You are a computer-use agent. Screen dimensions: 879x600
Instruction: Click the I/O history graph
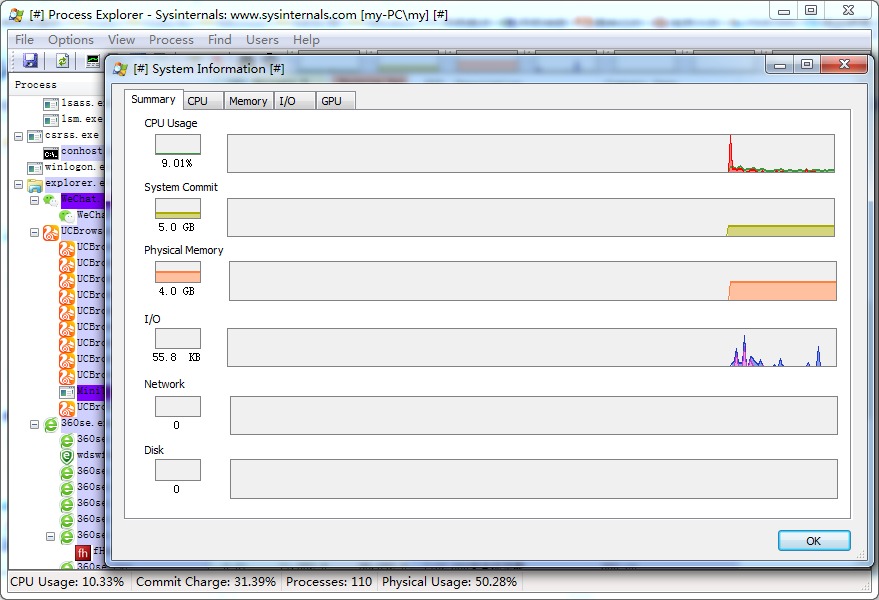click(x=532, y=348)
